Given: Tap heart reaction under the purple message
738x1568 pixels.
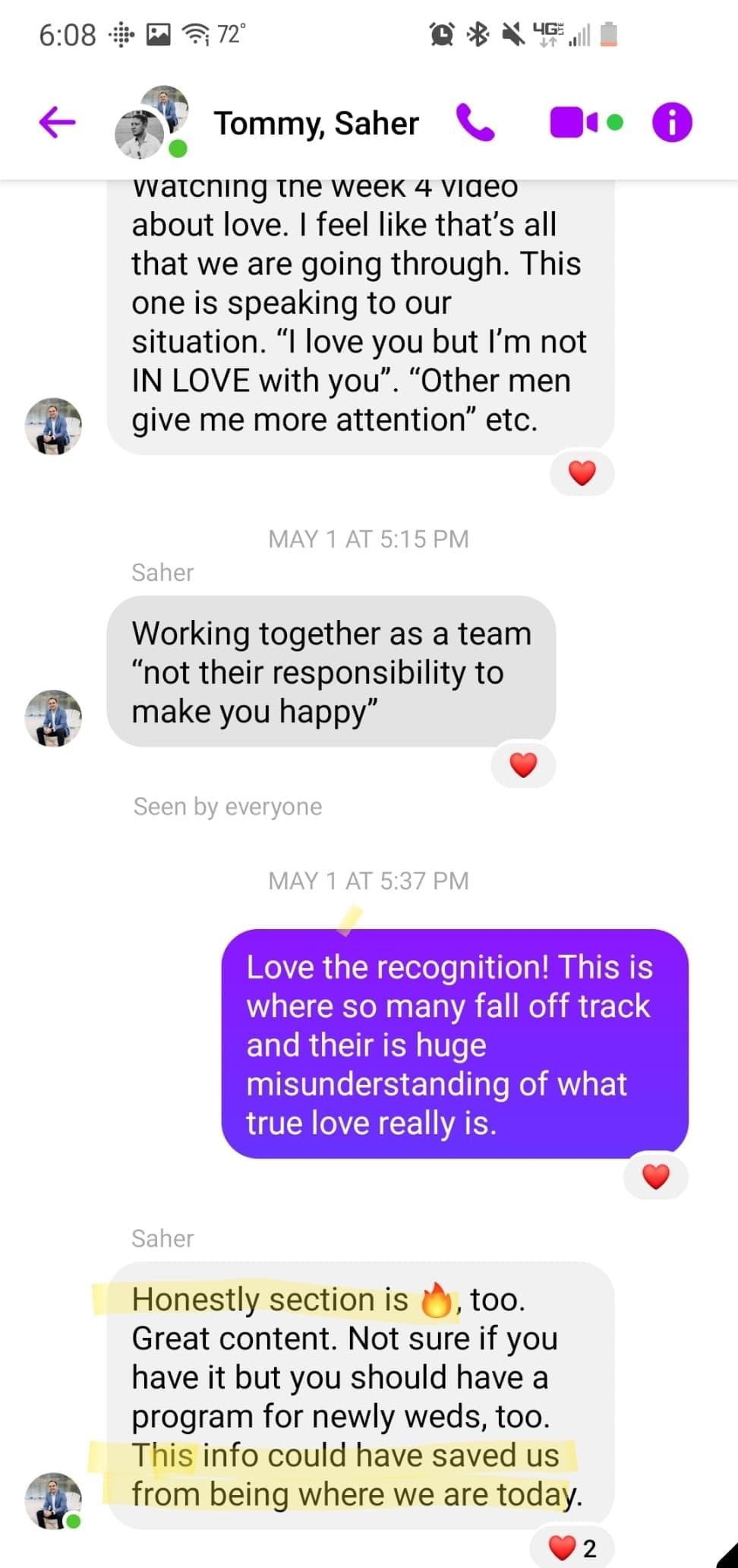Looking at the screenshot, I should click(656, 1176).
